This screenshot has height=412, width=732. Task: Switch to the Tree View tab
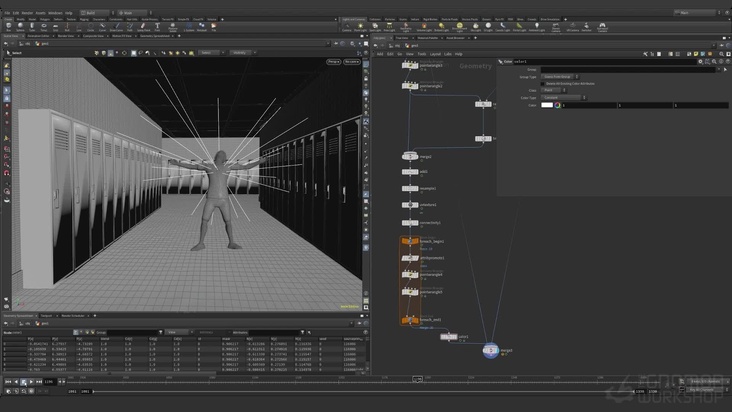pos(401,38)
